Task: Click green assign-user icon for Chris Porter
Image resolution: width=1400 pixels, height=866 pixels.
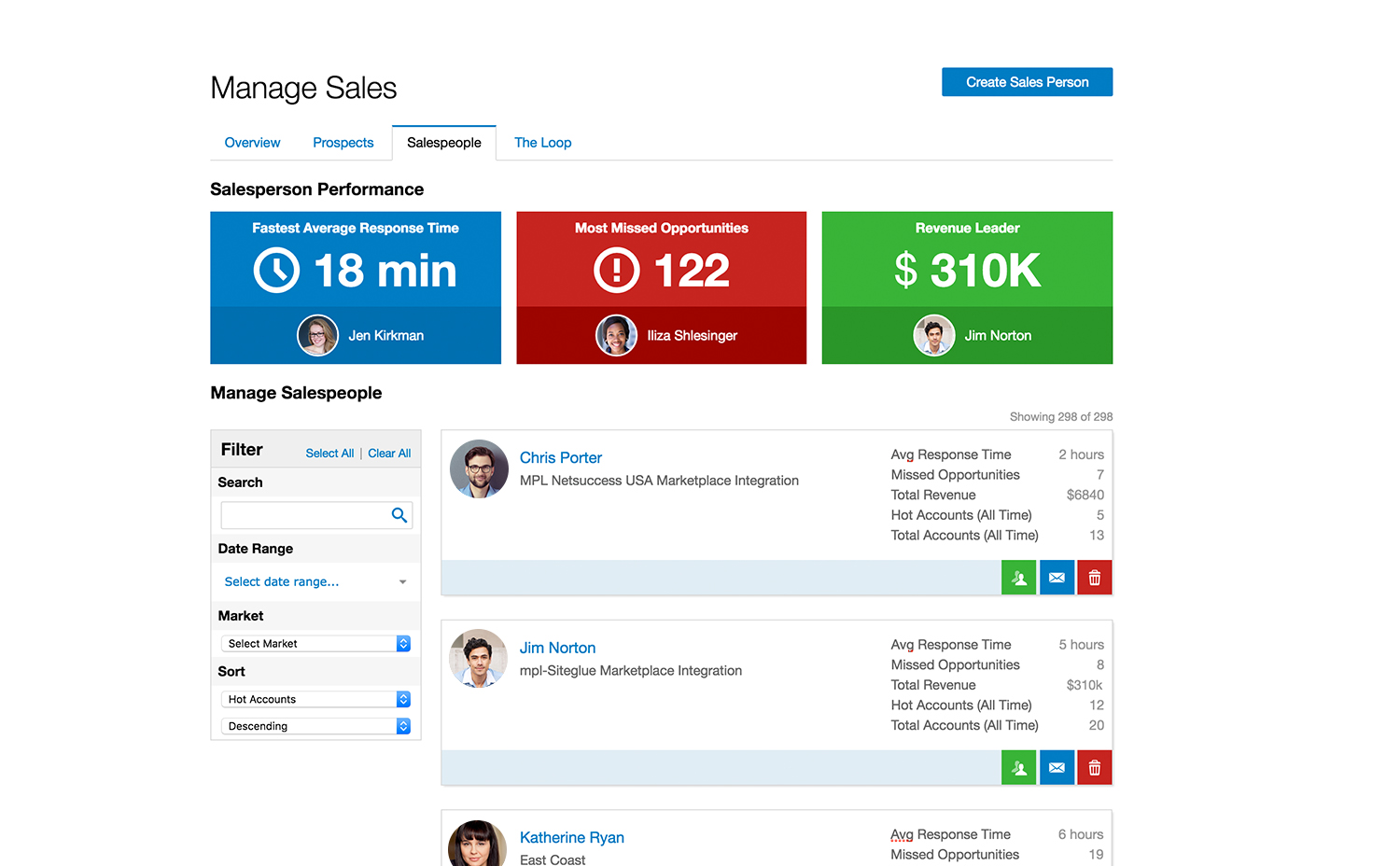Action: pos(1018,578)
